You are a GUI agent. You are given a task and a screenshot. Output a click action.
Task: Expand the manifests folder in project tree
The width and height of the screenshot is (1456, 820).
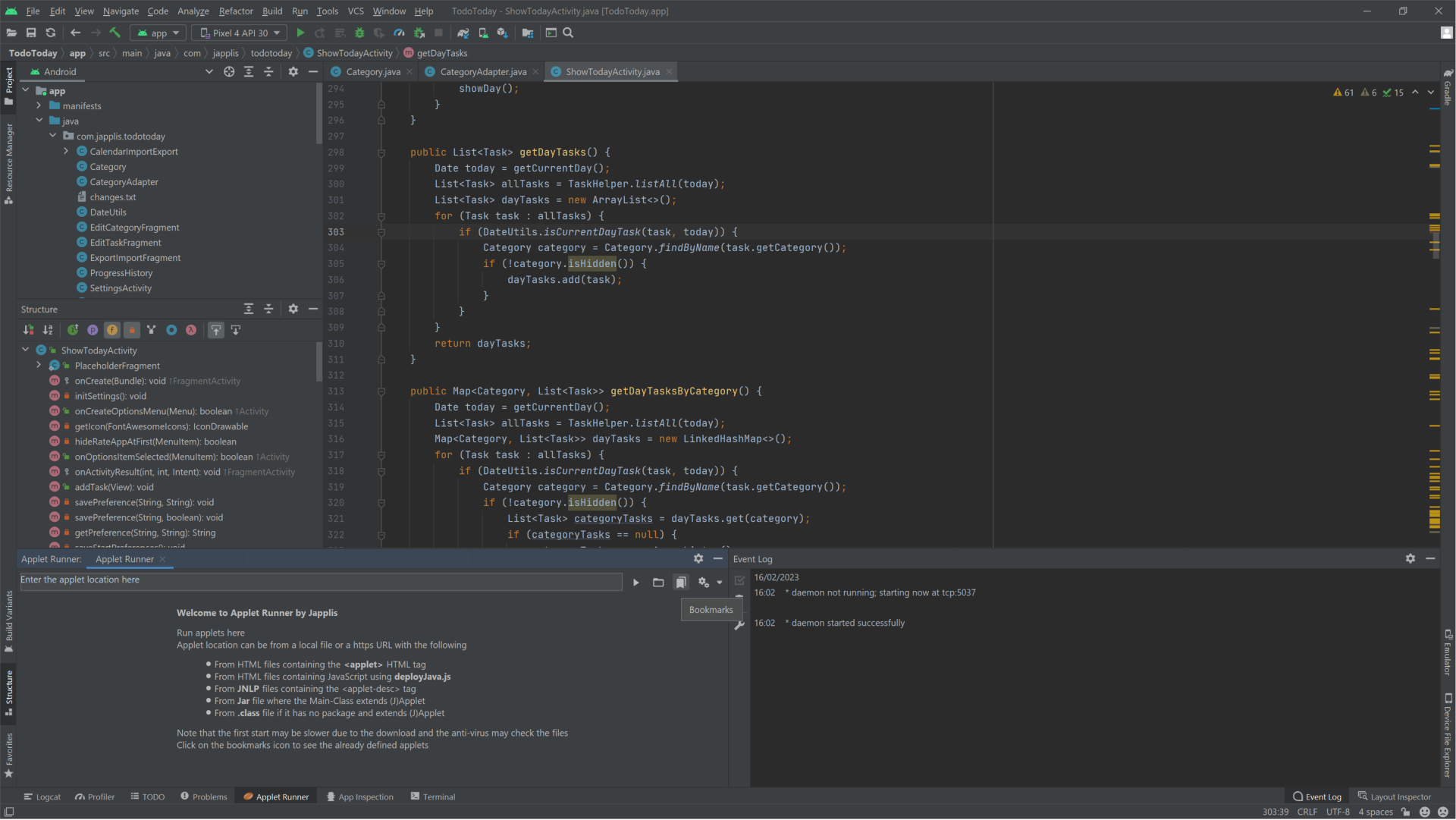pos(39,106)
